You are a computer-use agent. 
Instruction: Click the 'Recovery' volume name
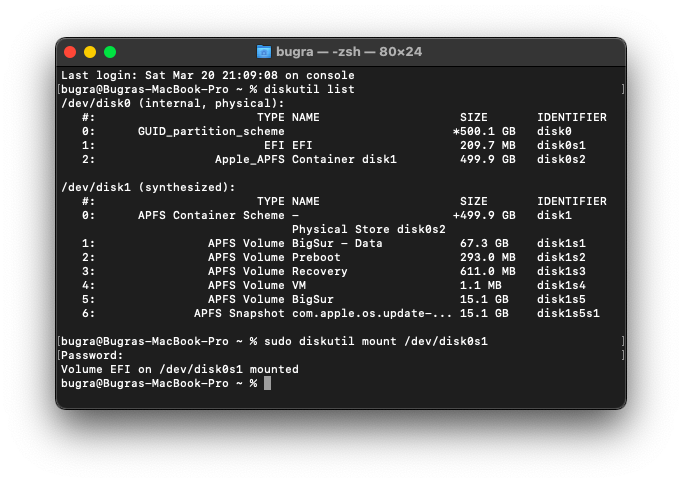pos(320,271)
